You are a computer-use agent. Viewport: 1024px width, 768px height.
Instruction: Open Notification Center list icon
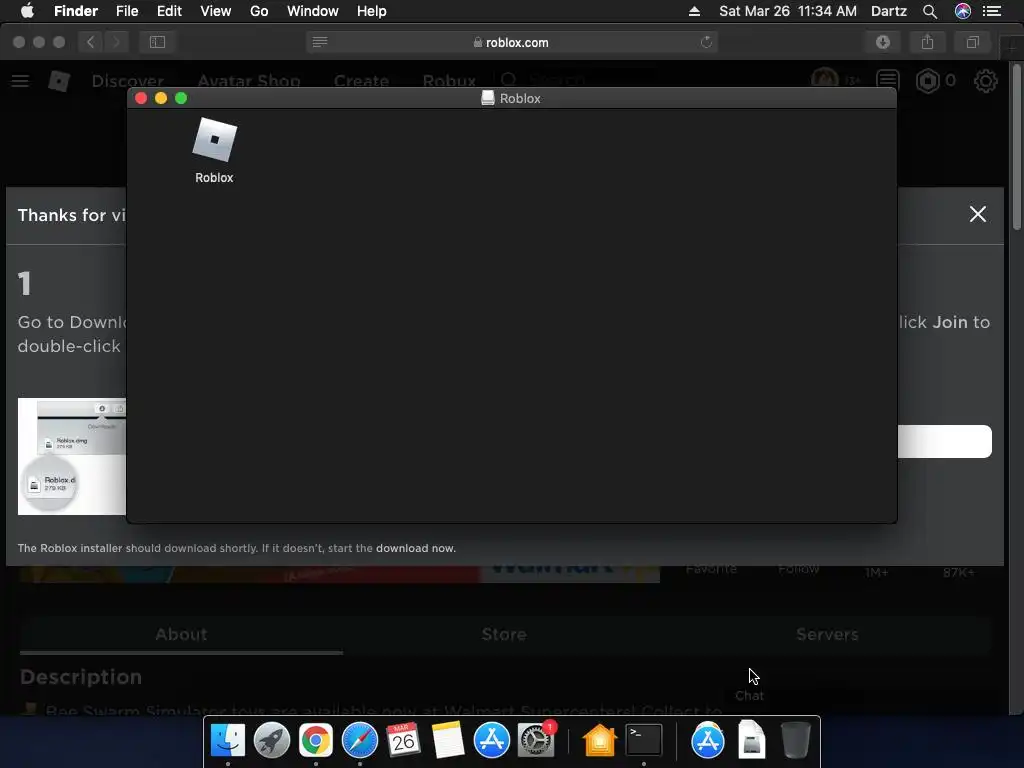point(992,11)
